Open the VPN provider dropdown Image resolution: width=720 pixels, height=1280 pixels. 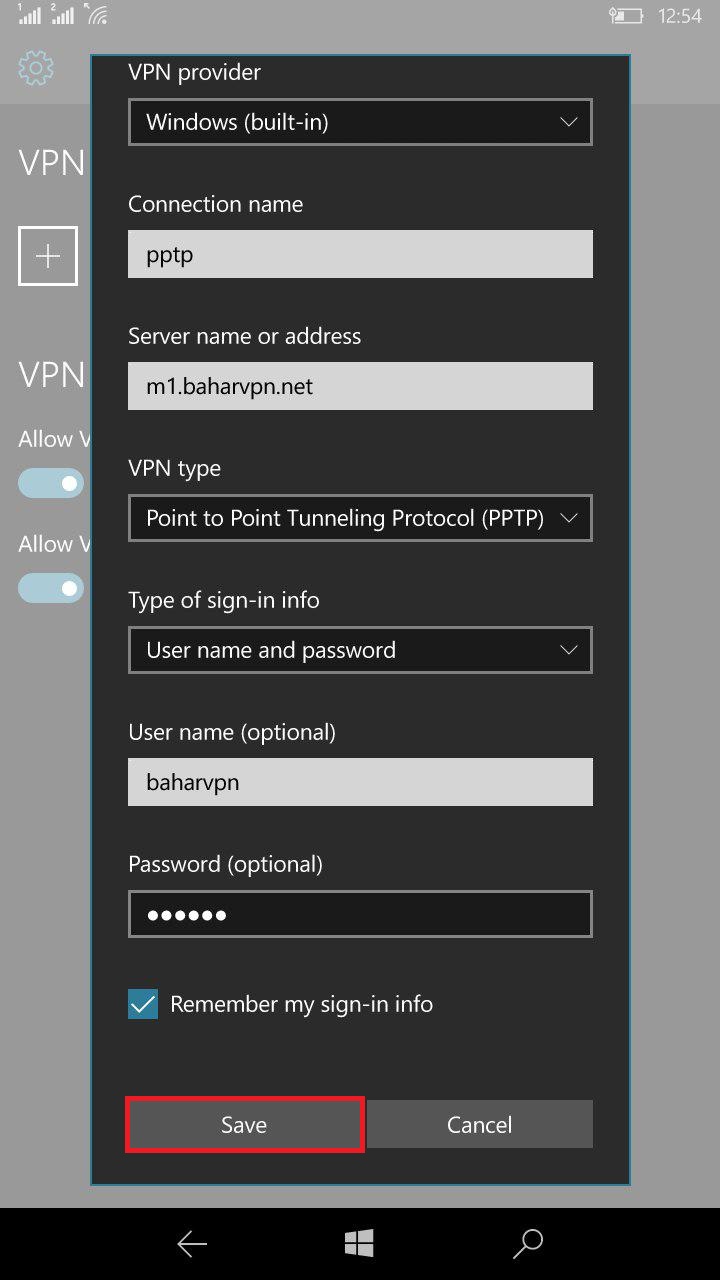360,122
